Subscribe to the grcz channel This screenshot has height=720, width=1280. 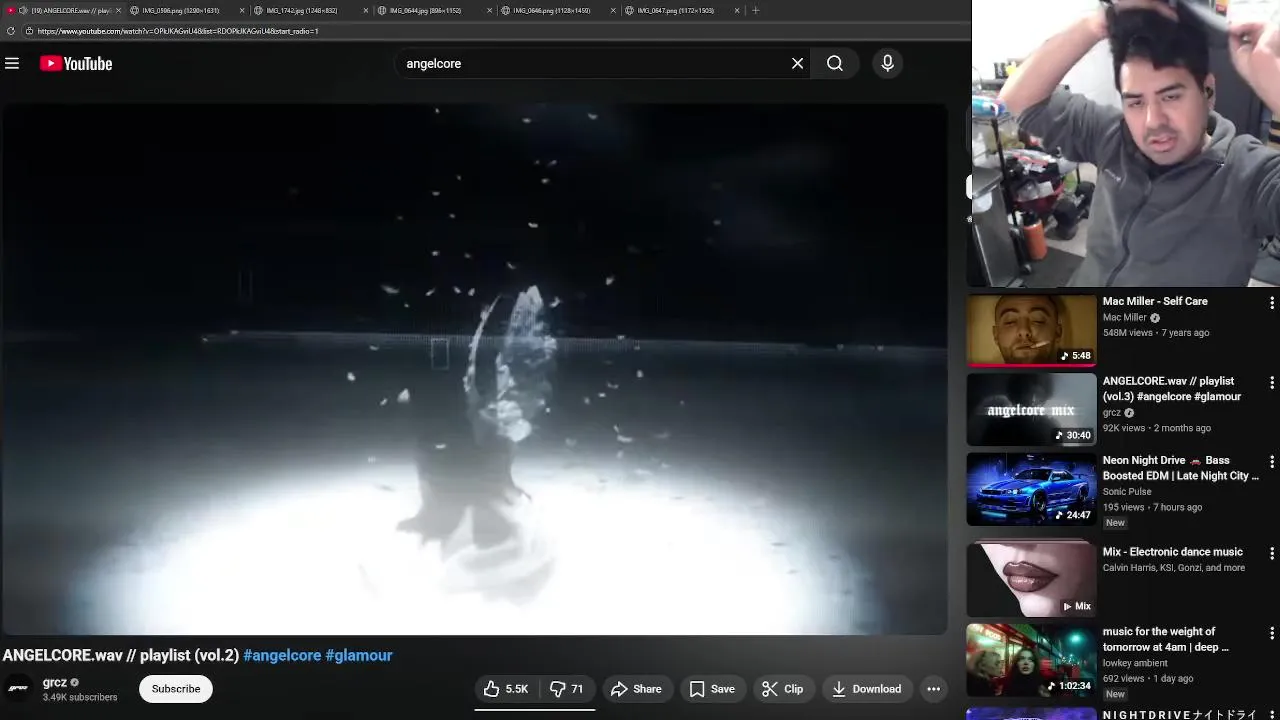click(176, 689)
